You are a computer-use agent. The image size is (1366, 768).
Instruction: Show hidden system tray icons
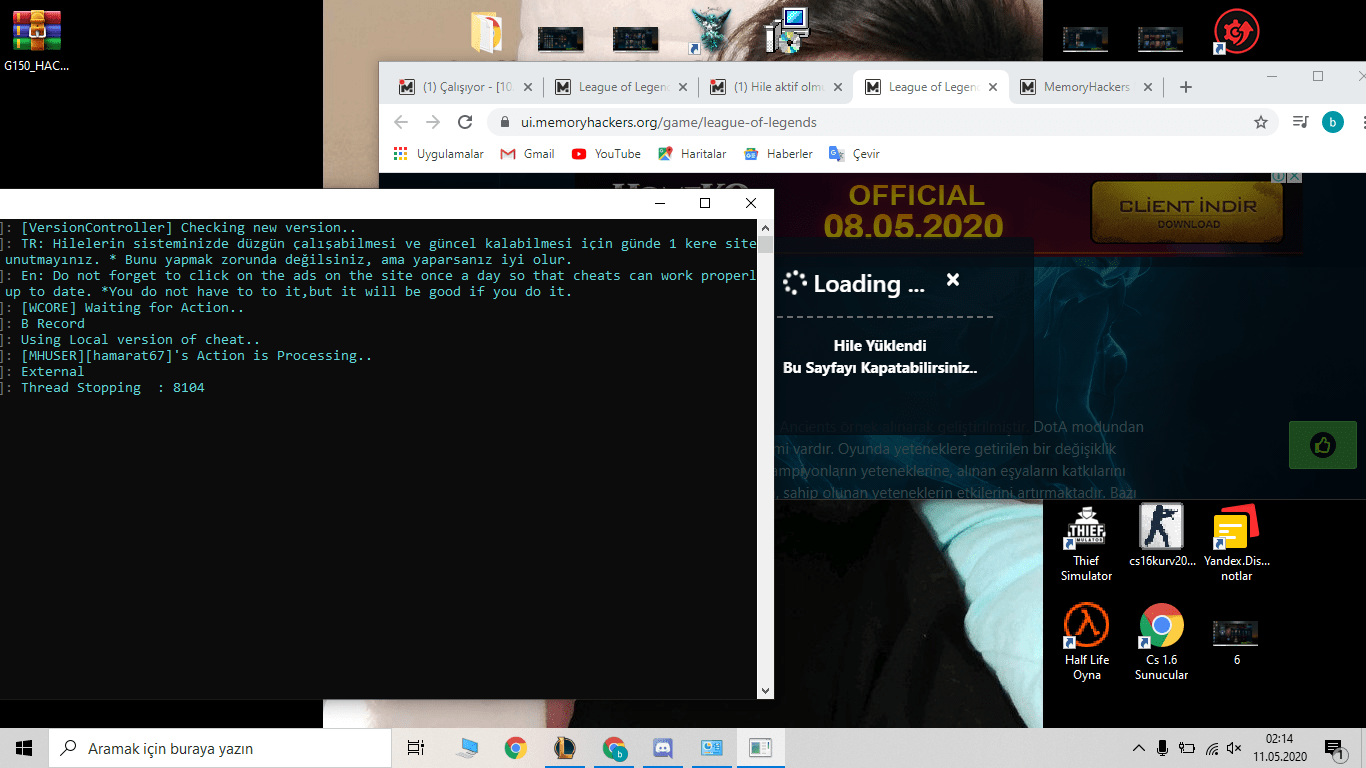tap(1138, 748)
